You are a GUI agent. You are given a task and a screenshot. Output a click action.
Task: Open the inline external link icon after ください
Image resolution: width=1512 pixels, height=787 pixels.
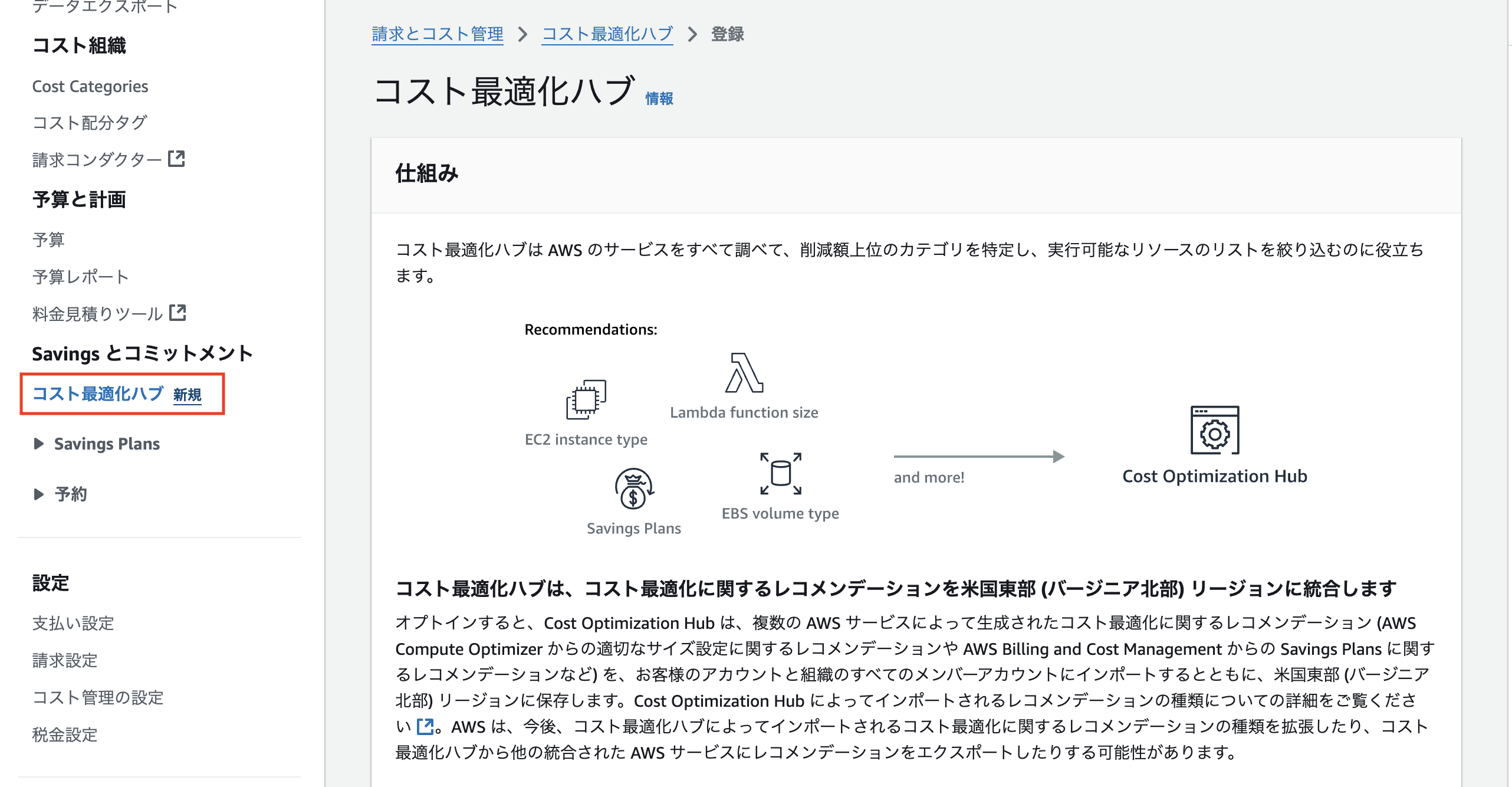click(425, 726)
